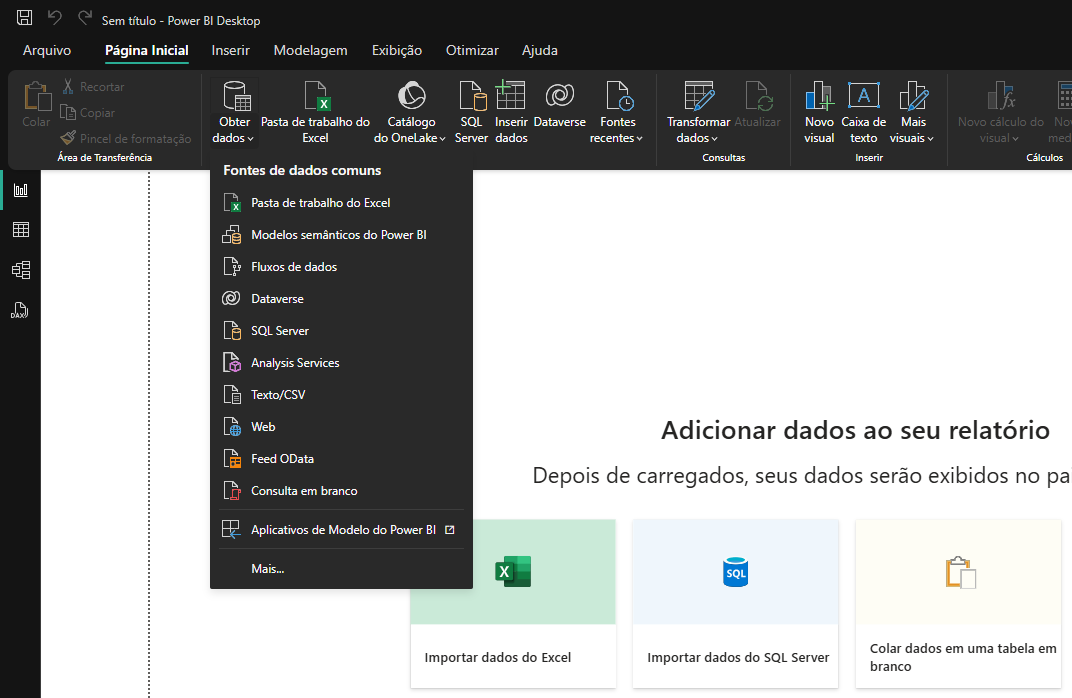
Task: Click Excel logo on import card
Action: tap(513, 572)
